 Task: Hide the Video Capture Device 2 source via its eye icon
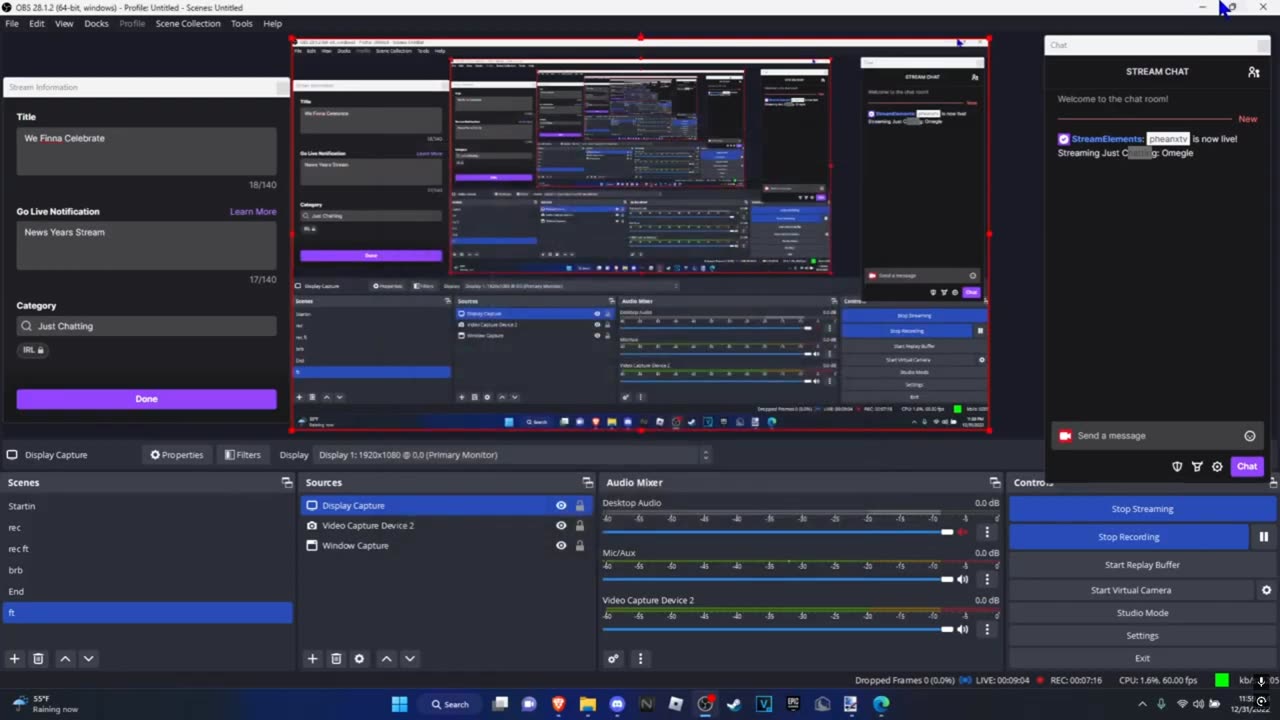point(561,526)
